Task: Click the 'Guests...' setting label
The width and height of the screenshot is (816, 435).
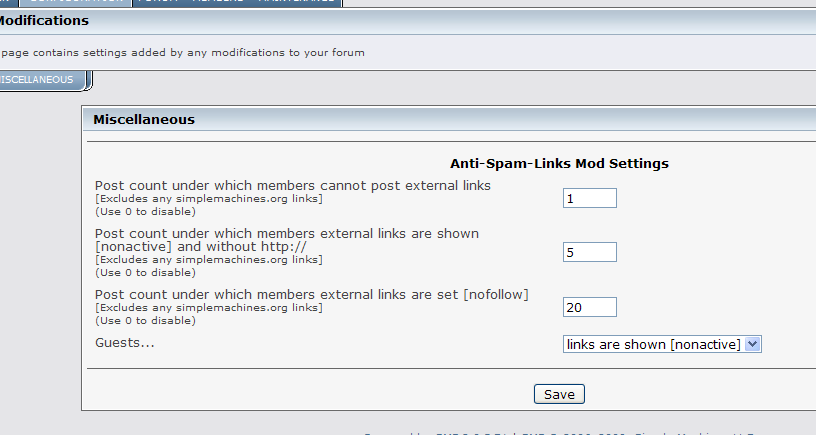Action: click(125, 341)
